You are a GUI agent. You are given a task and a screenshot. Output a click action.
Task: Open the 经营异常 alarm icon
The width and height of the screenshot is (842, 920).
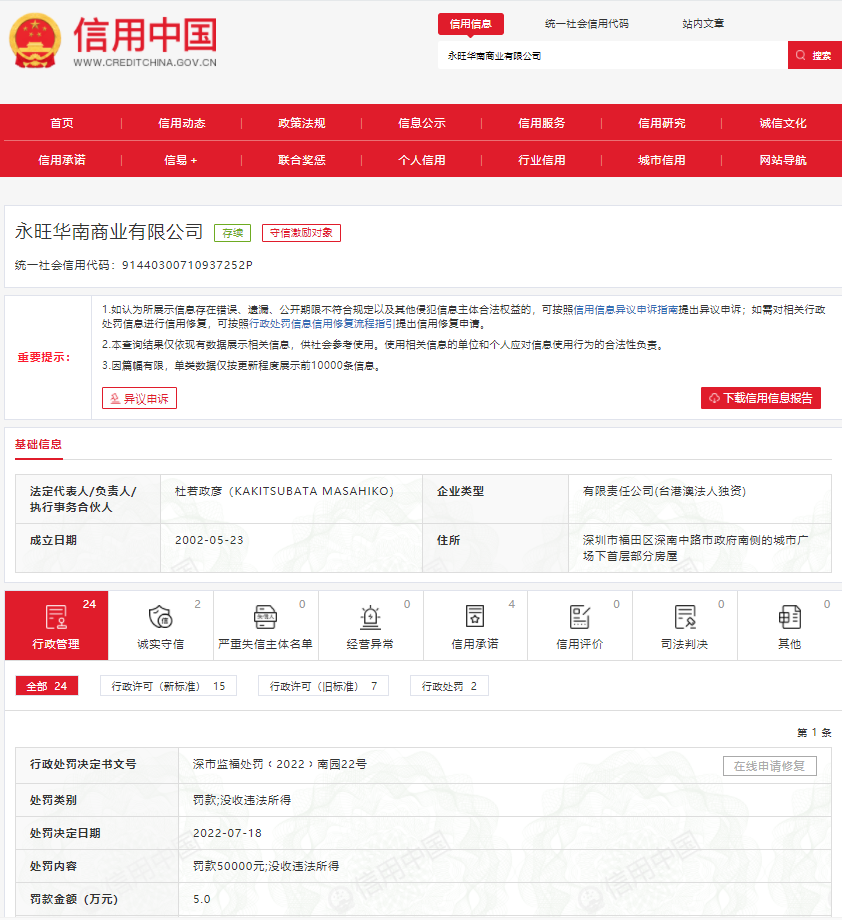tap(370, 617)
